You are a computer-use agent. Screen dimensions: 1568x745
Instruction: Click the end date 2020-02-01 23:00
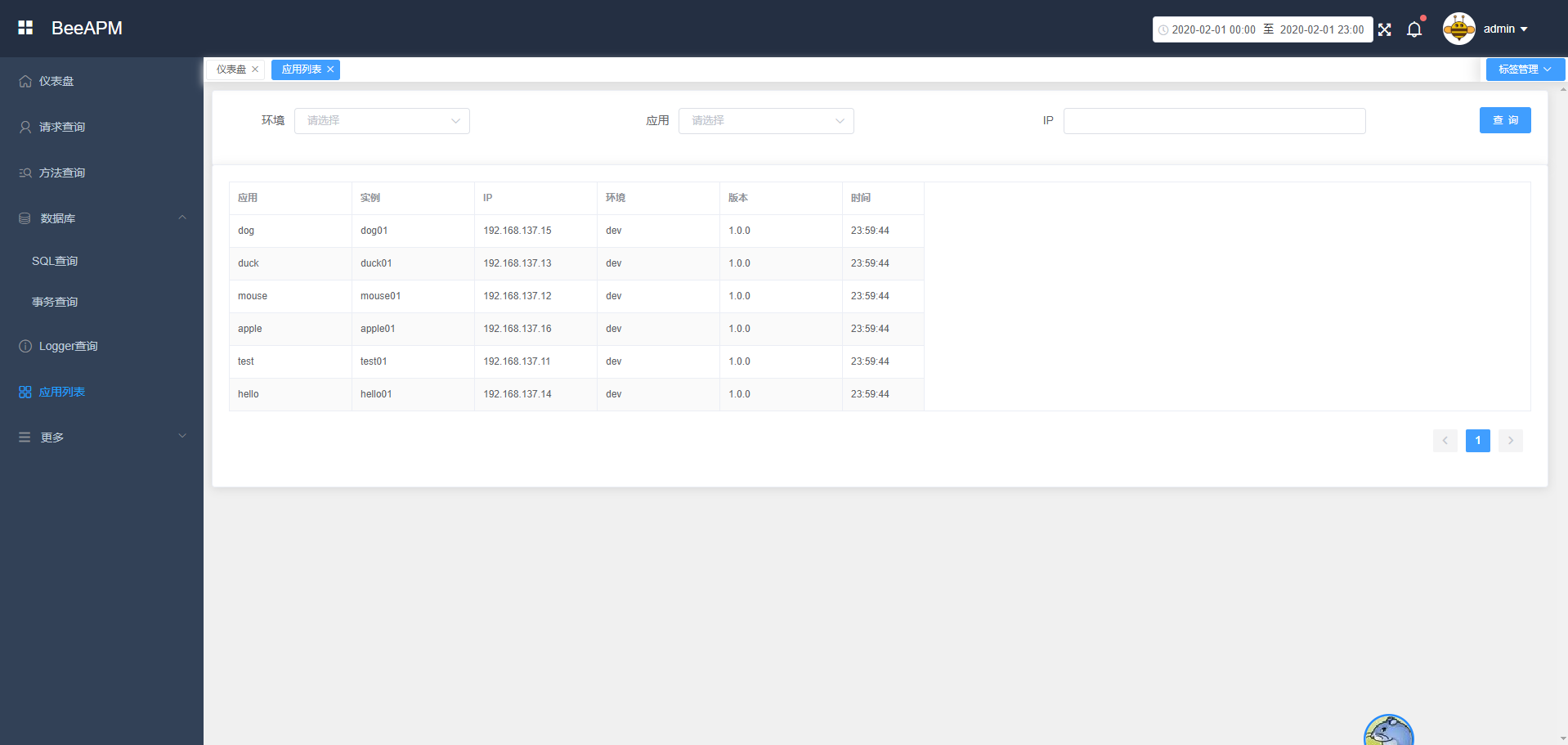coord(1322,30)
